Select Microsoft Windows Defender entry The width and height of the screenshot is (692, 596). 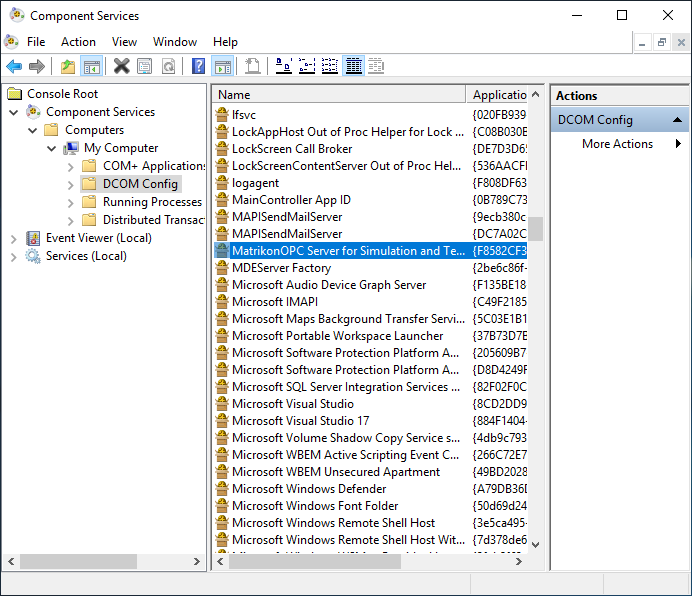[x=309, y=489]
